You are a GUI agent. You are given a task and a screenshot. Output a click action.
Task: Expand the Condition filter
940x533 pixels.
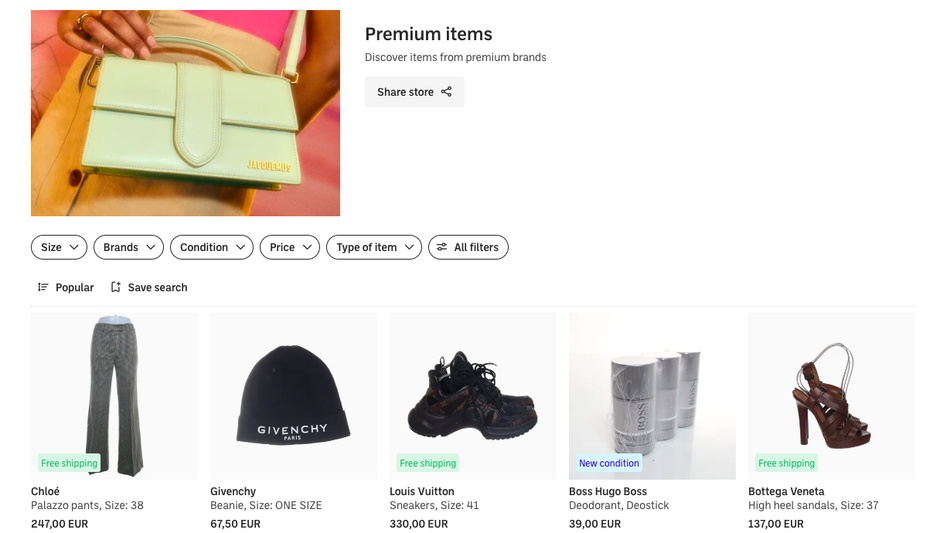point(211,247)
